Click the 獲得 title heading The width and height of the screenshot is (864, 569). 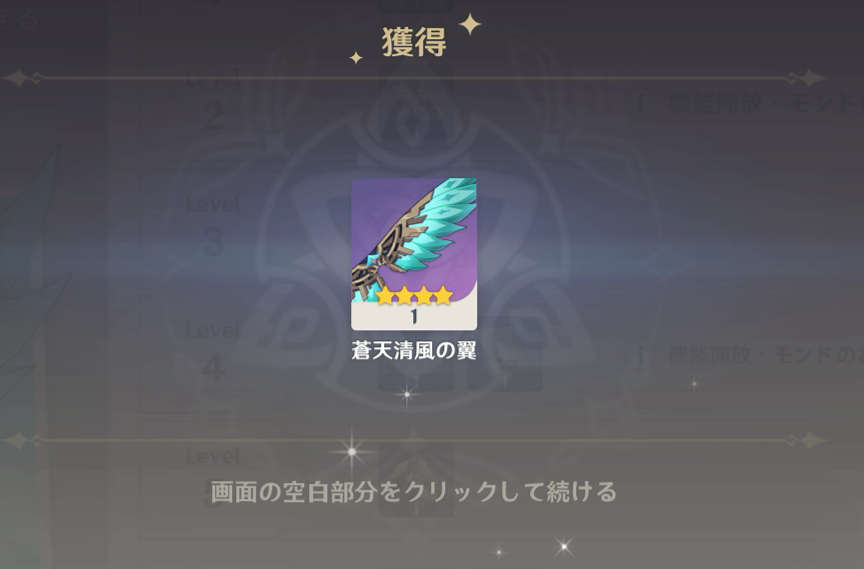tap(414, 42)
